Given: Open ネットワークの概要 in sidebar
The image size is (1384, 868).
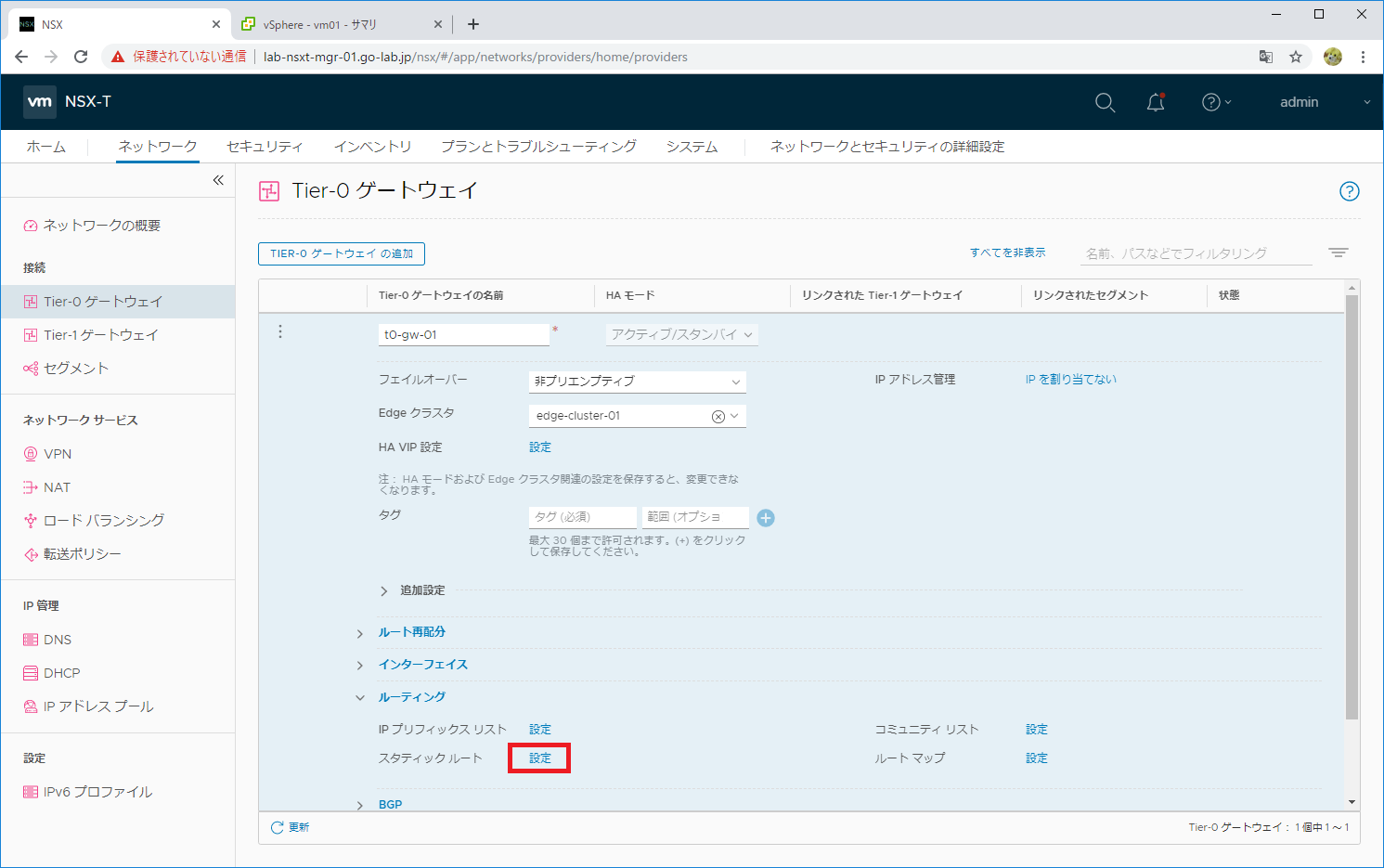Looking at the screenshot, I should [x=101, y=226].
